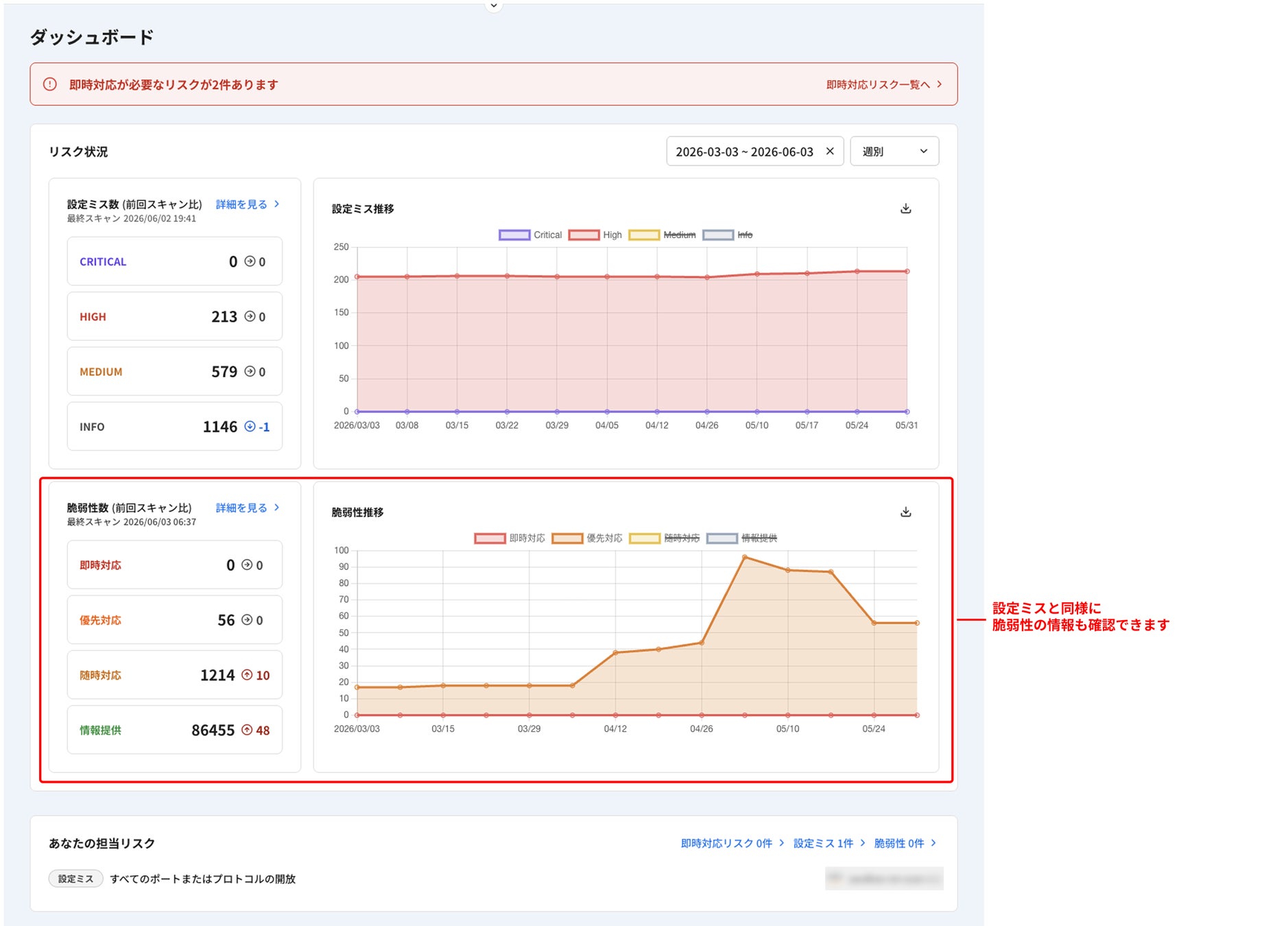The height and width of the screenshot is (926, 1288).
Task: Click the blurred assignee field on the risk row
Action: click(x=884, y=879)
